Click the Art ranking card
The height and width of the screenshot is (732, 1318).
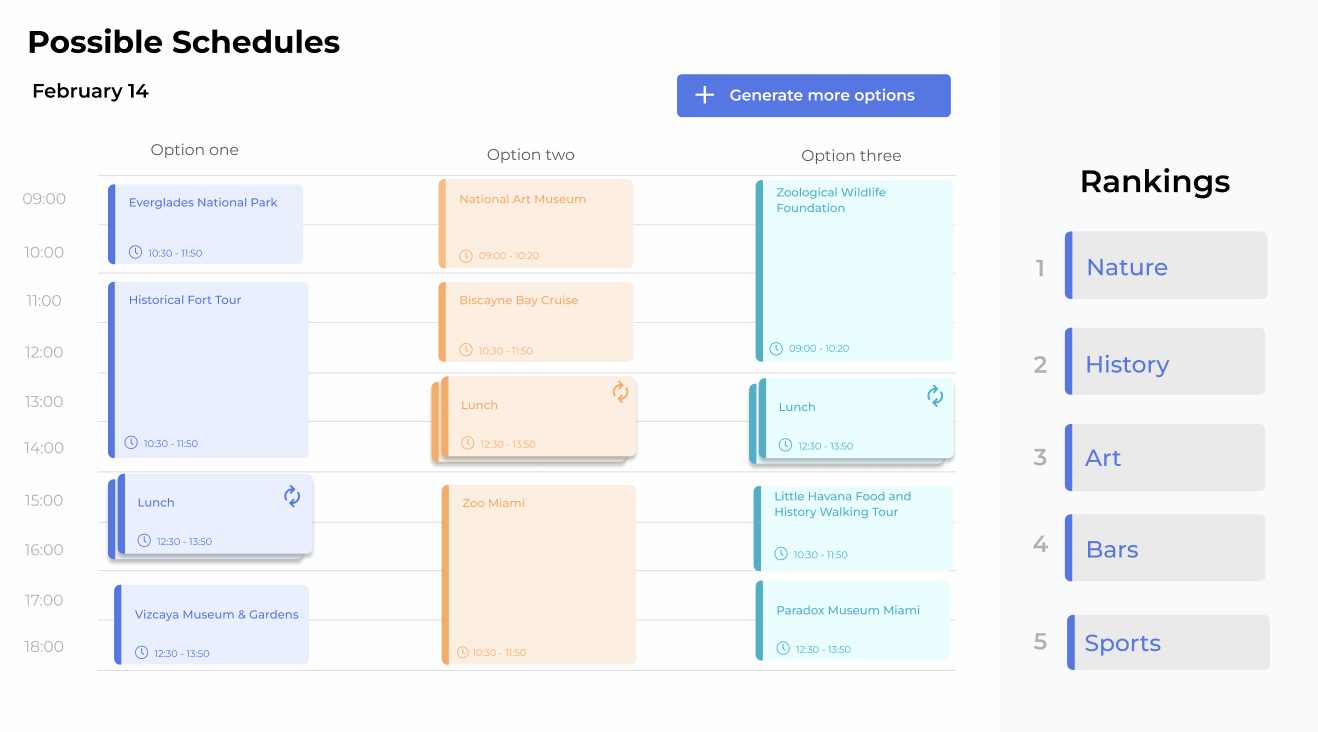pyautogui.click(x=1165, y=458)
